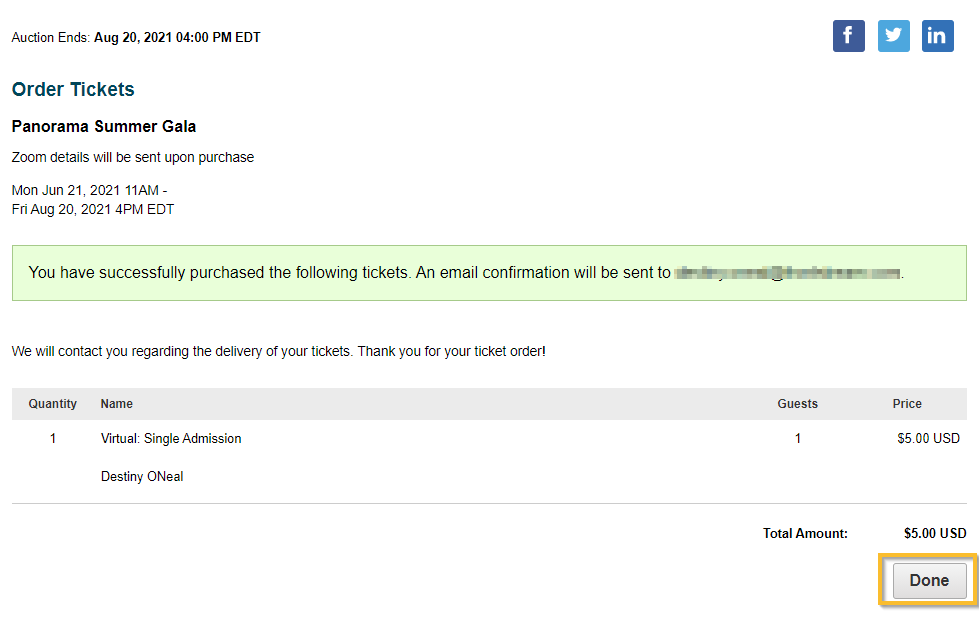The image size is (979, 639).
Task: Click the blurred confirmation email address
Action: click(788, 273)
